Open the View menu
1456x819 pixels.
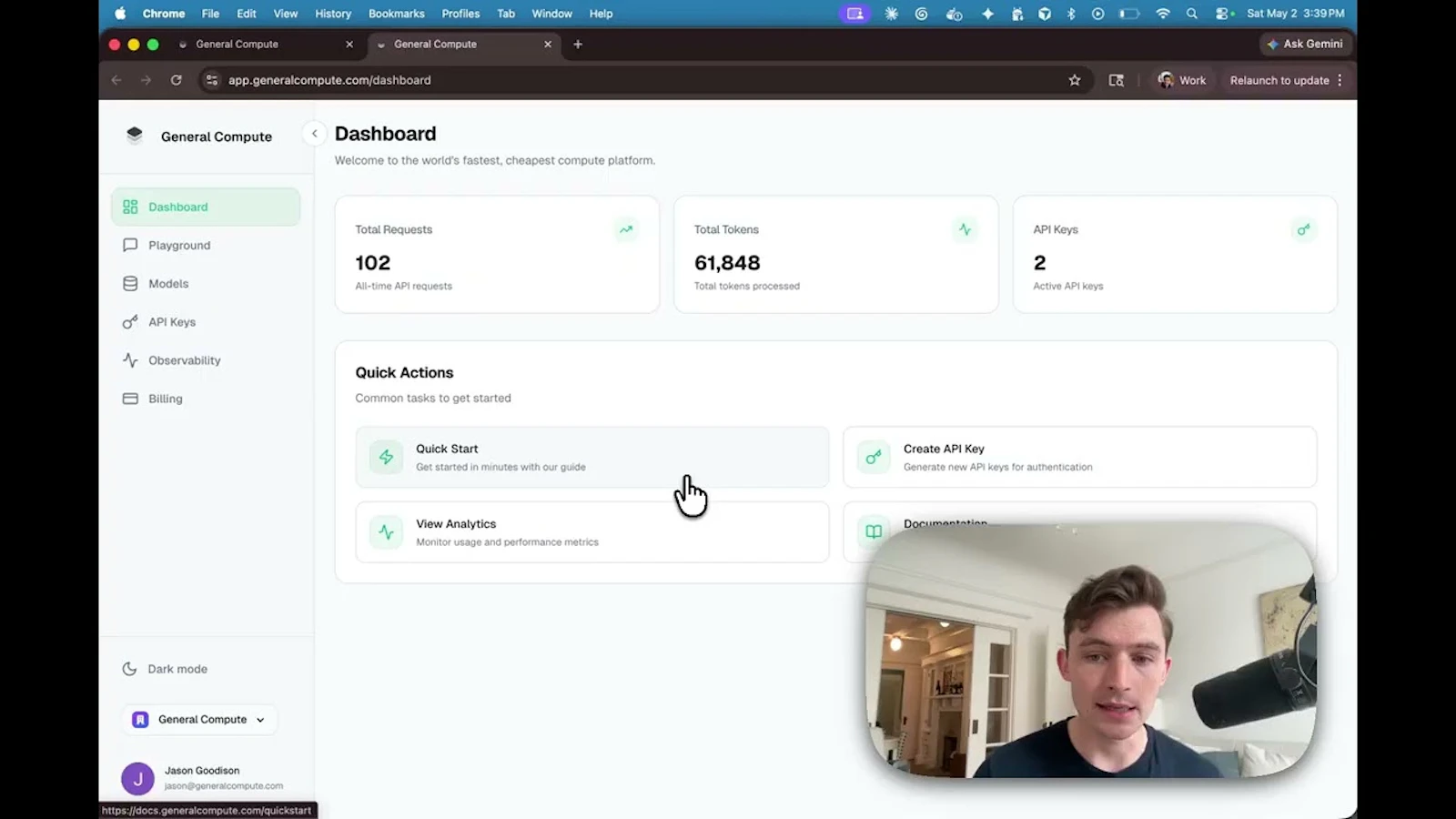tap(286, 14)
